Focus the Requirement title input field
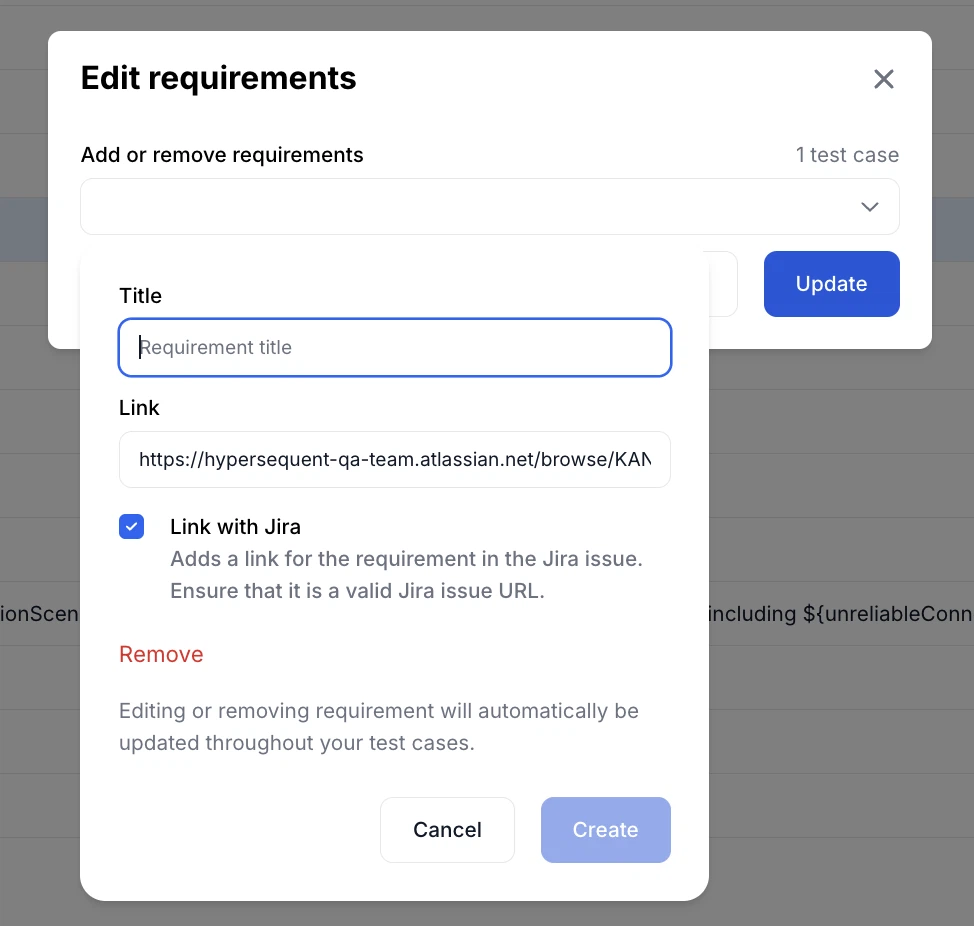 (395, 347)
